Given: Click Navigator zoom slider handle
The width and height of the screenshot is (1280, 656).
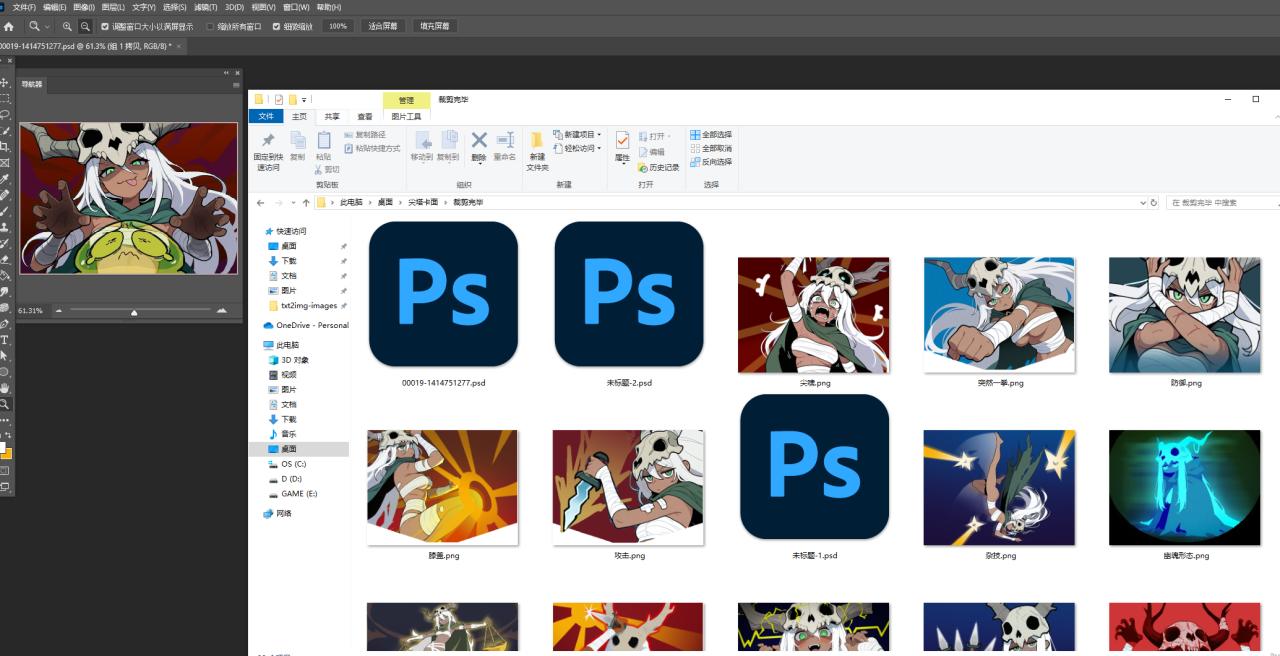Looking at the screenshot, I should [x=134, y=312].
